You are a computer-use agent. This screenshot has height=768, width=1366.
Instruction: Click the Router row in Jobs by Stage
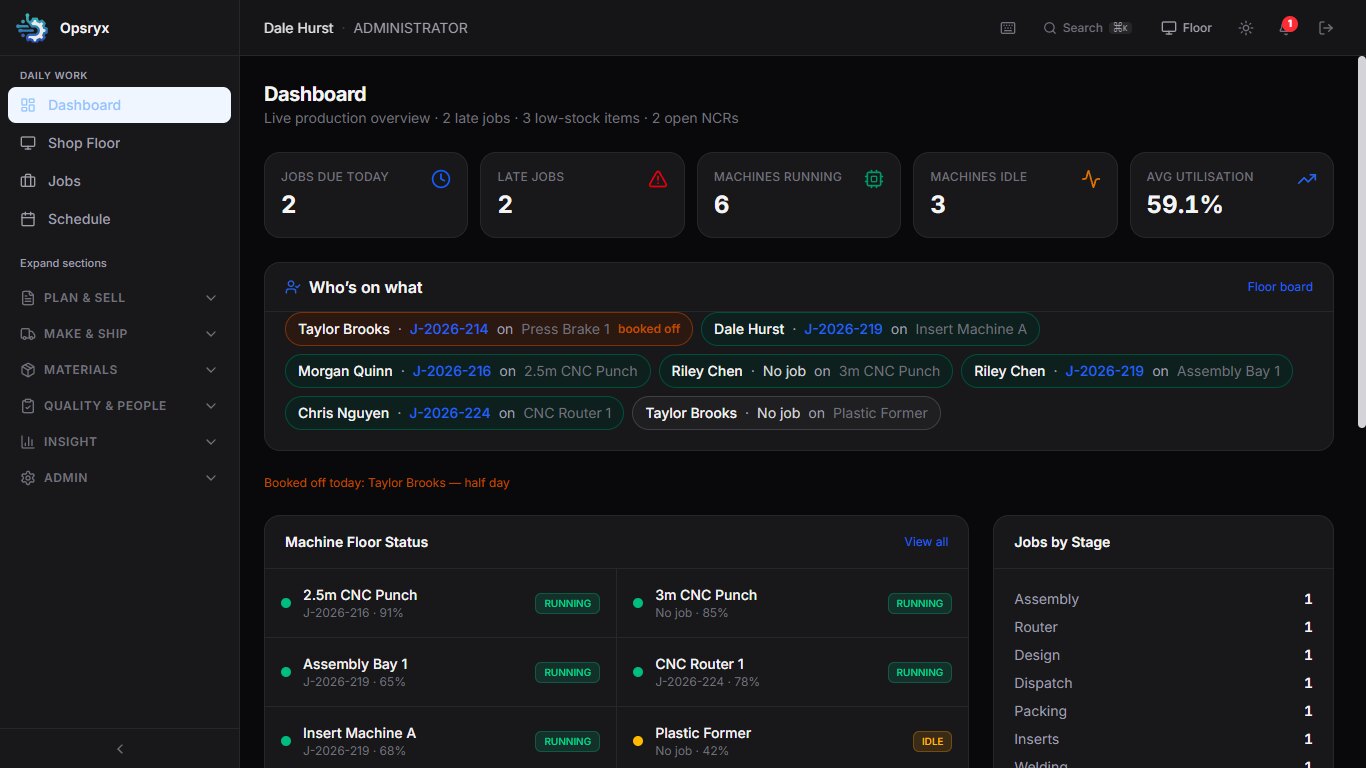1163,627
